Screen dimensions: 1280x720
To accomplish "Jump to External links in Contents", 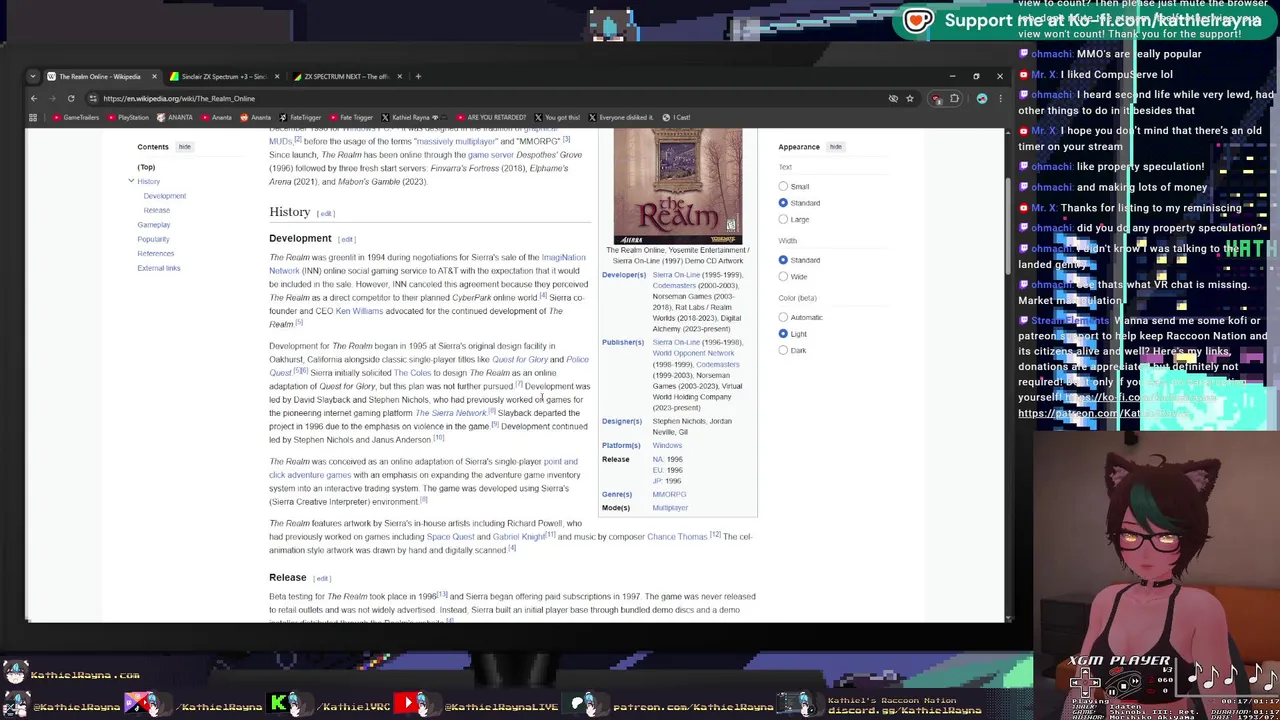I will (x=158, y=268).
